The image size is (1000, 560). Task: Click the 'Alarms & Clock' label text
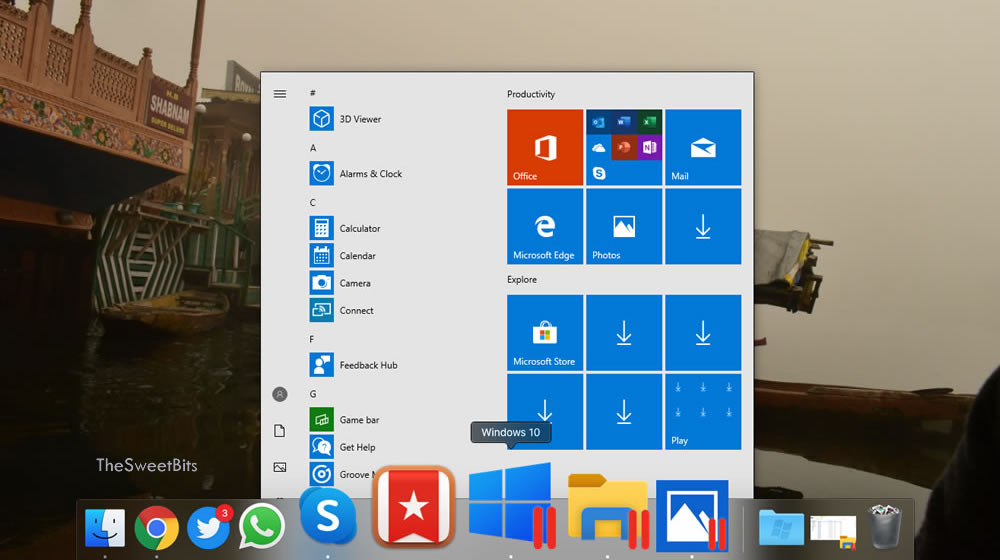point(371,173)
